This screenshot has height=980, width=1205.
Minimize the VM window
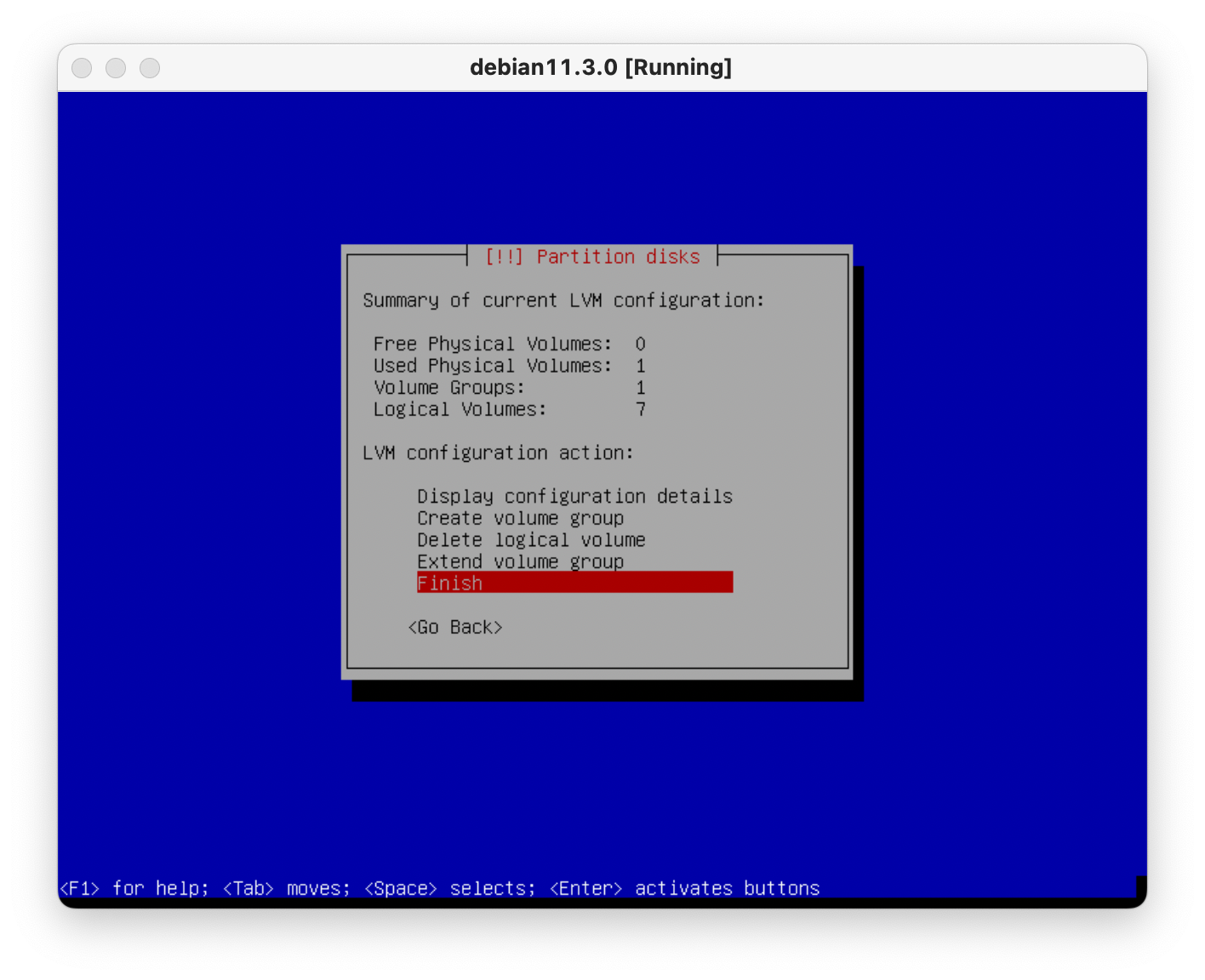coord(116,68)
